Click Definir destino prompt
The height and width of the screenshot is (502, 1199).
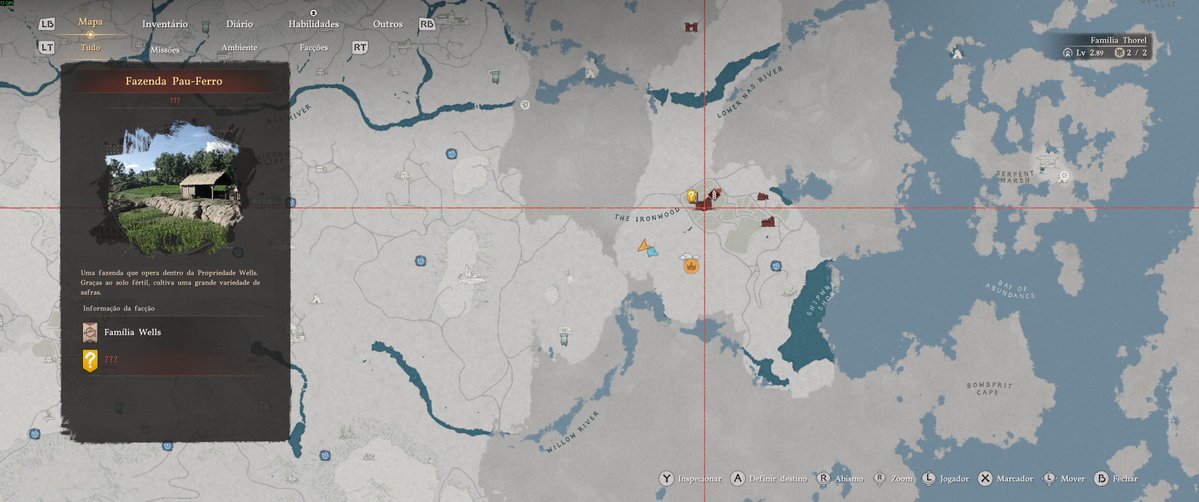point(778,479)
